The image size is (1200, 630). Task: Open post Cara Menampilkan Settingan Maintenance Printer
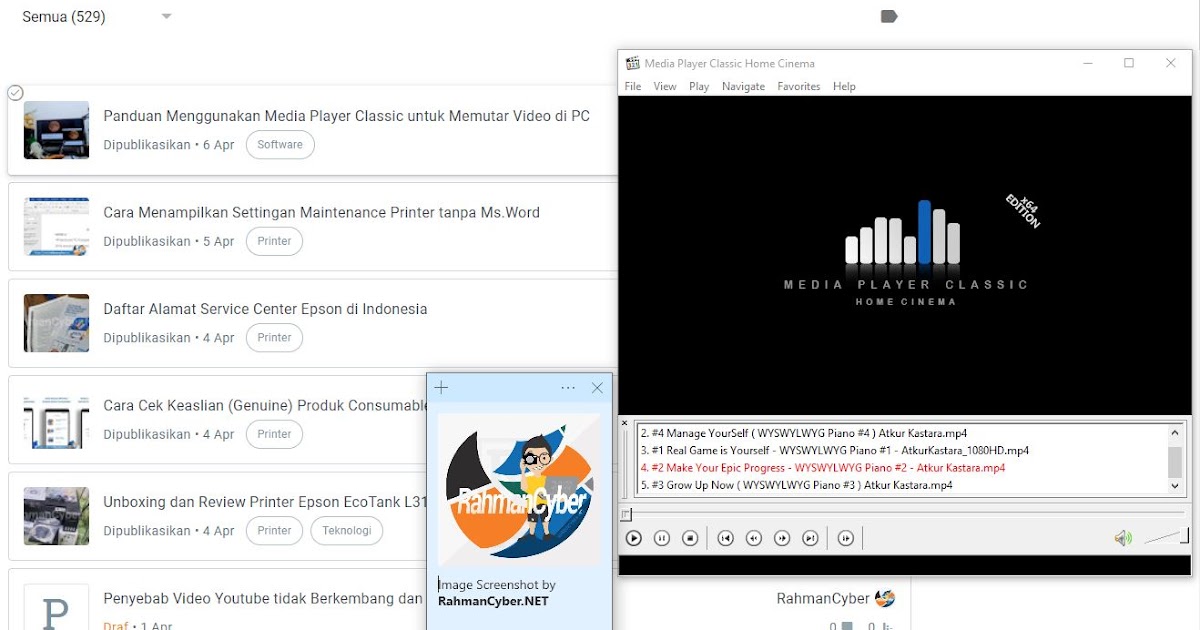(321, 212)
